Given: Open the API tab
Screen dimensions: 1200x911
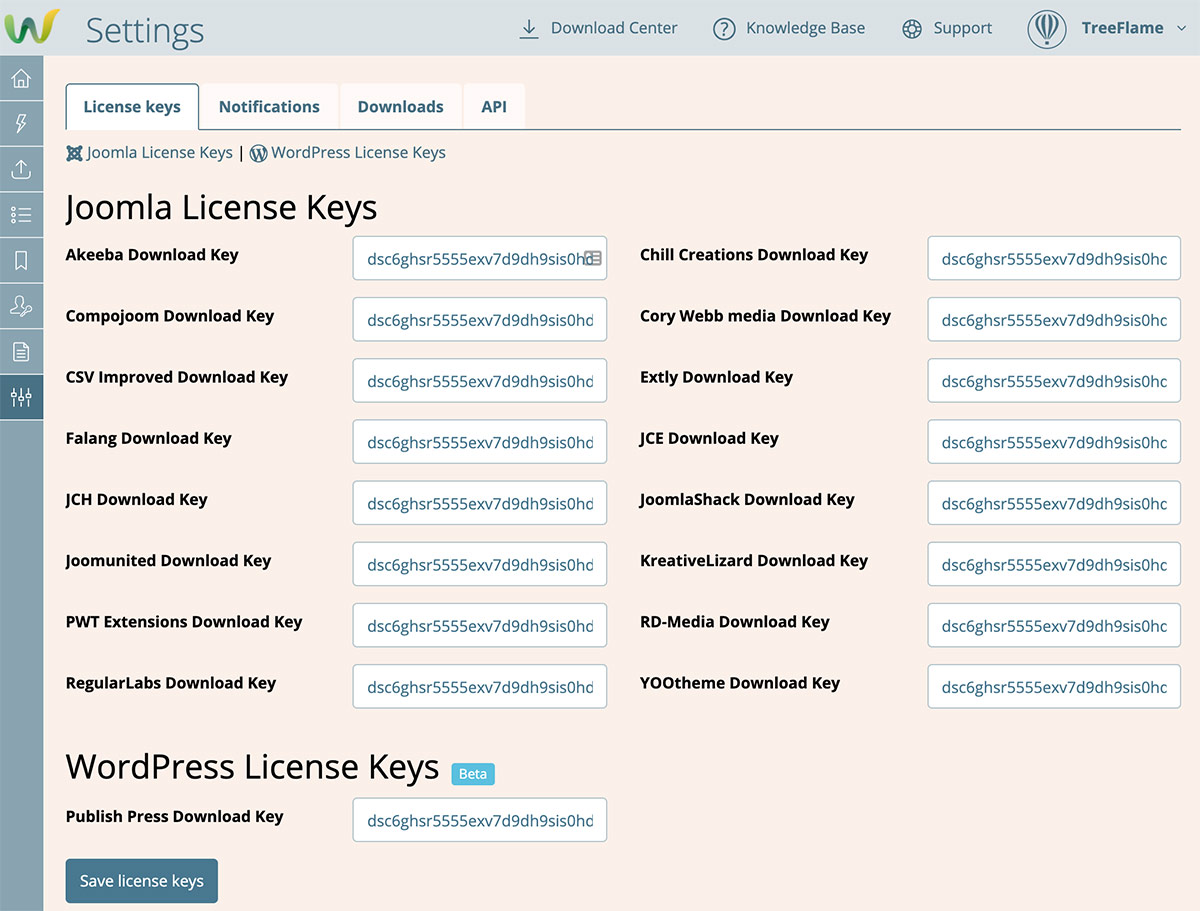Looking at the screenshot, I should (494, 107).
